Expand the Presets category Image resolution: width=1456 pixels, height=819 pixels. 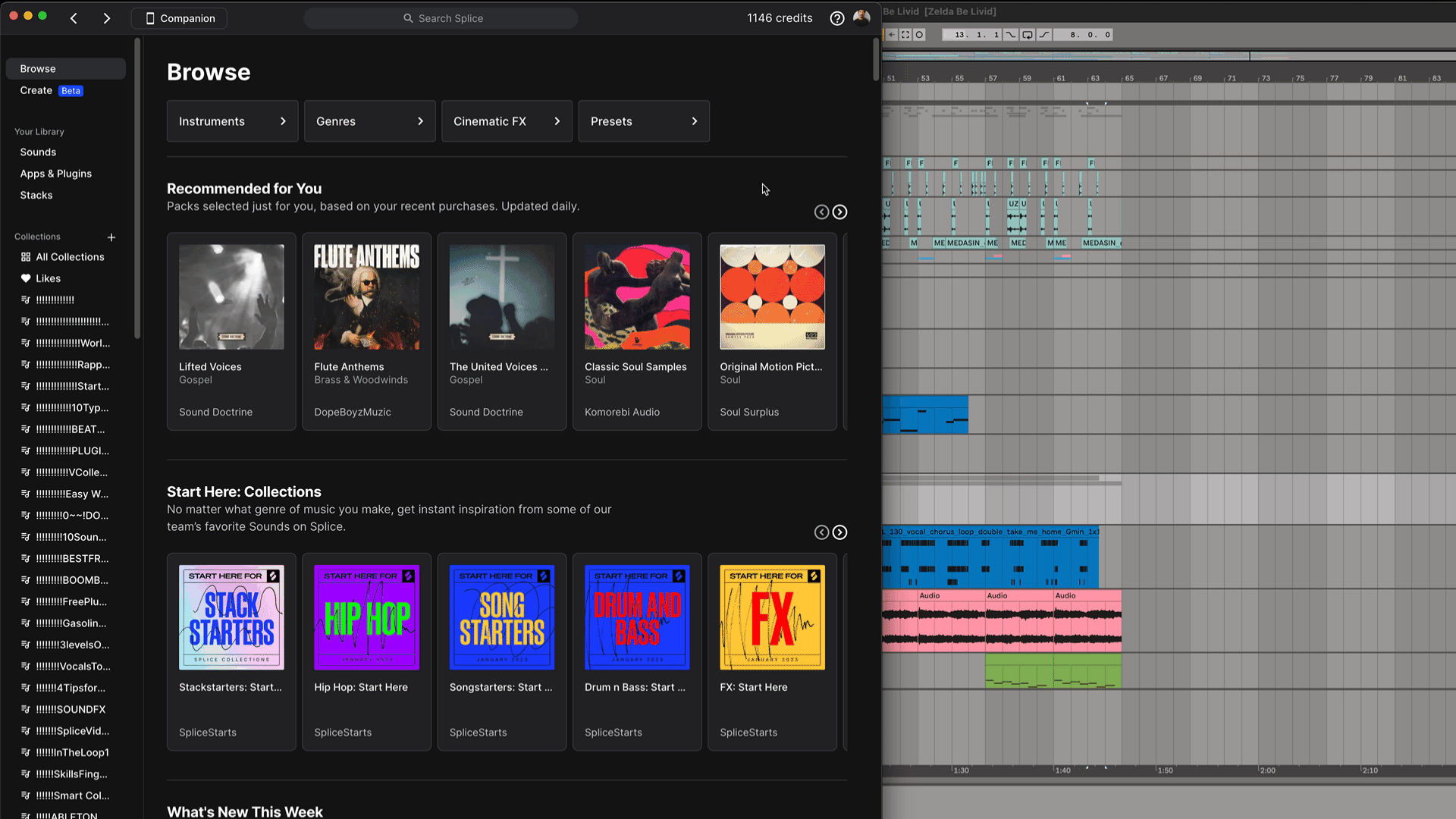click(x=645, y=121)
